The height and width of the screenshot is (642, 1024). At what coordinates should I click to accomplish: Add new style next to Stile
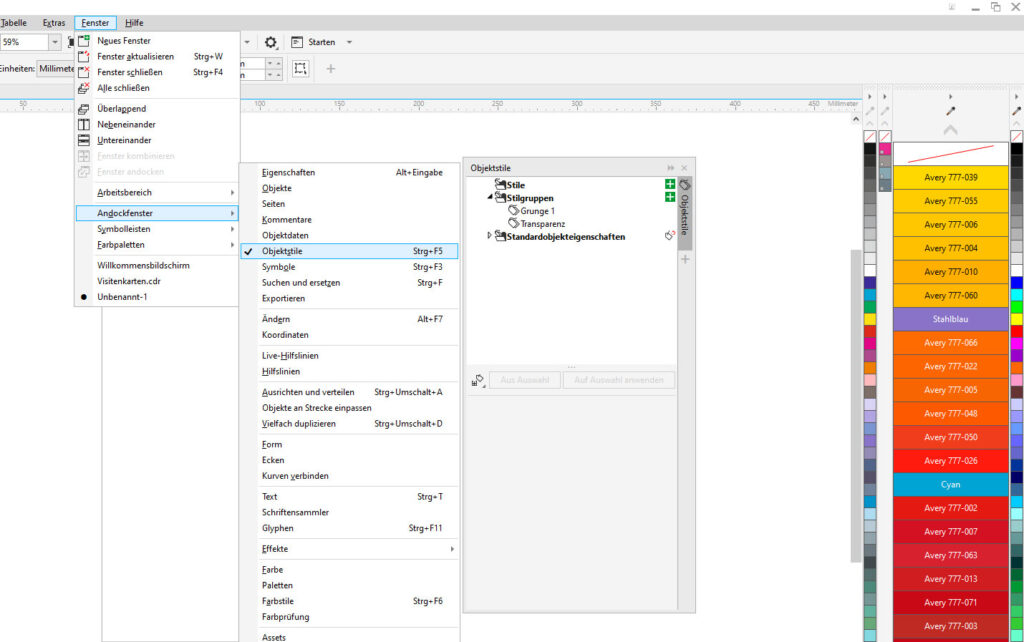pos(669,184)
